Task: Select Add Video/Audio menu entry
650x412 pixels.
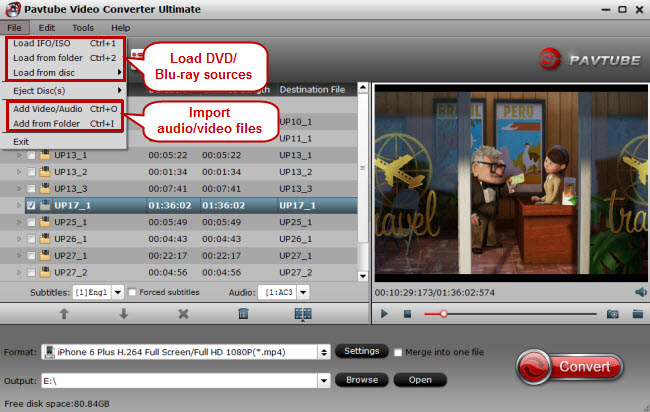Action: pos(65,109)
